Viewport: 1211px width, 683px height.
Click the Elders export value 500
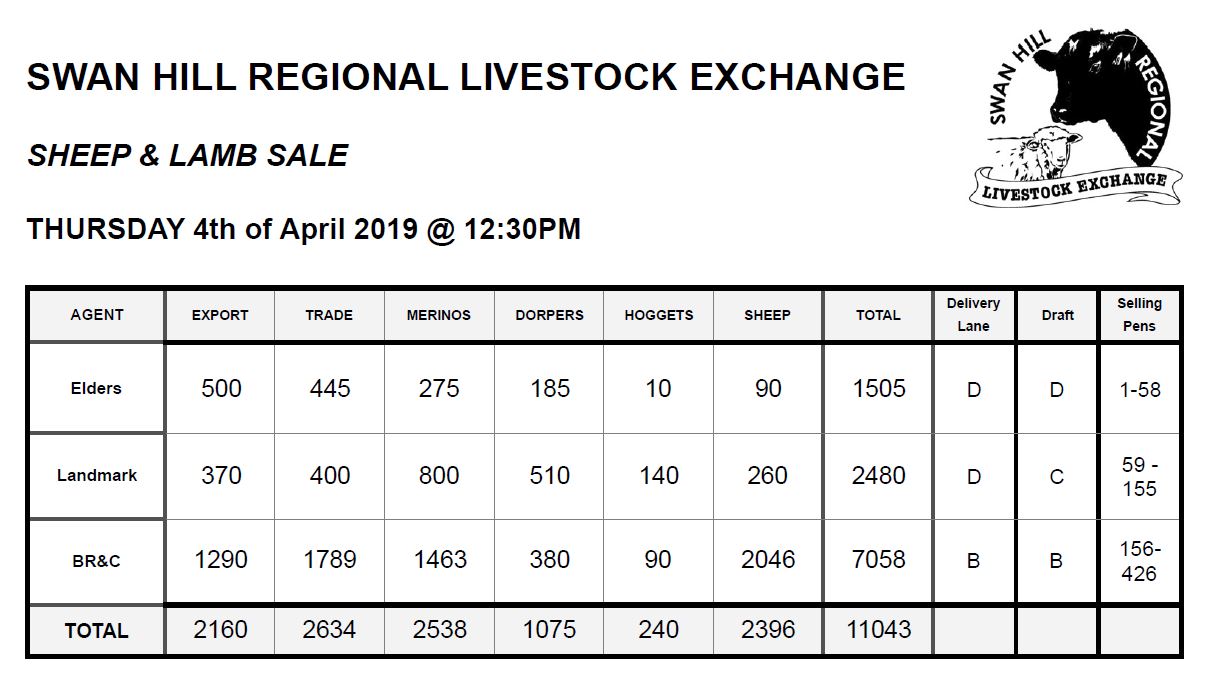tap(221, 388)
